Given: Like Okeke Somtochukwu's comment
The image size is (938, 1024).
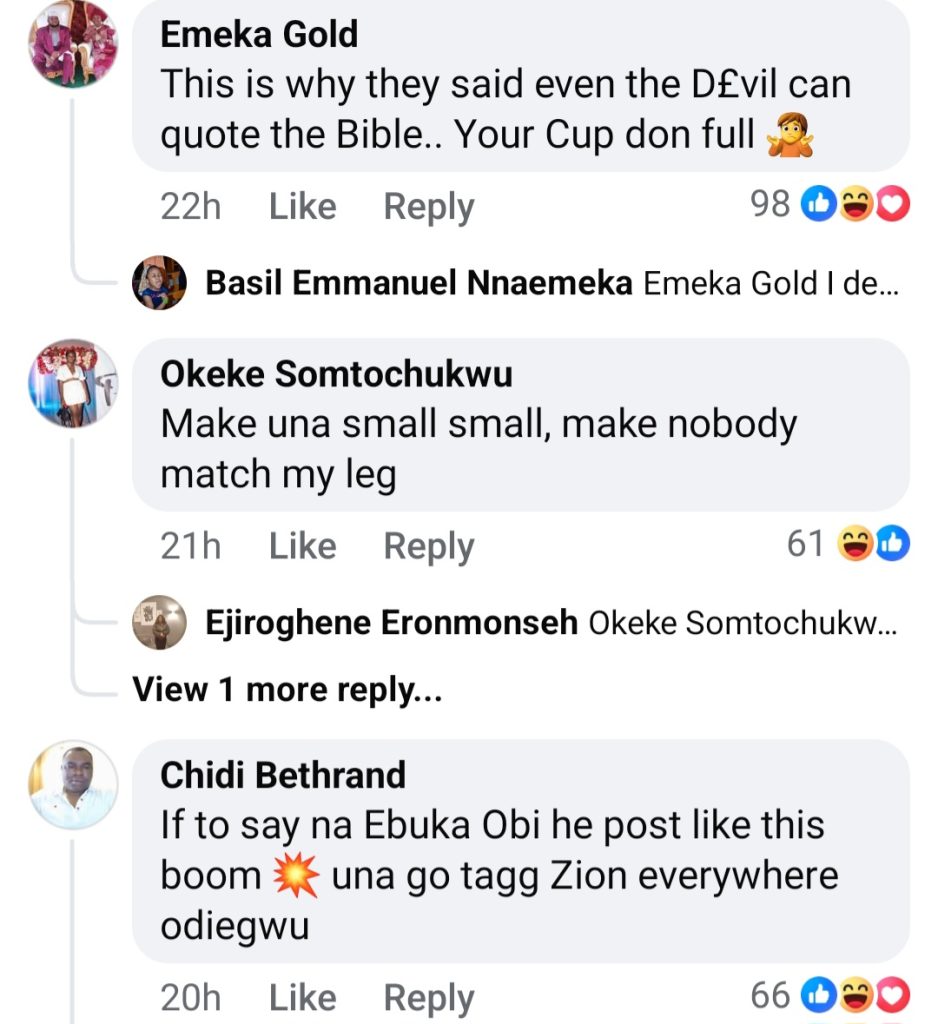Looking at the screenshot, I should [x=302, y=546].
